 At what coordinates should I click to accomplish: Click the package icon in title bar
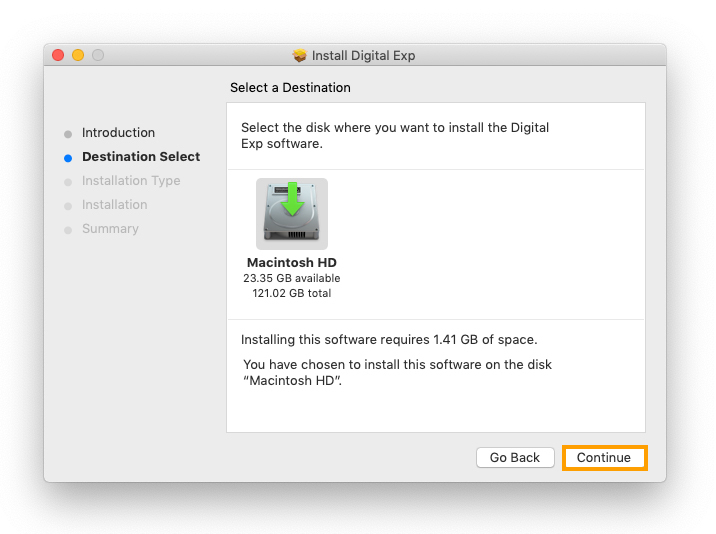pos(299,56)
